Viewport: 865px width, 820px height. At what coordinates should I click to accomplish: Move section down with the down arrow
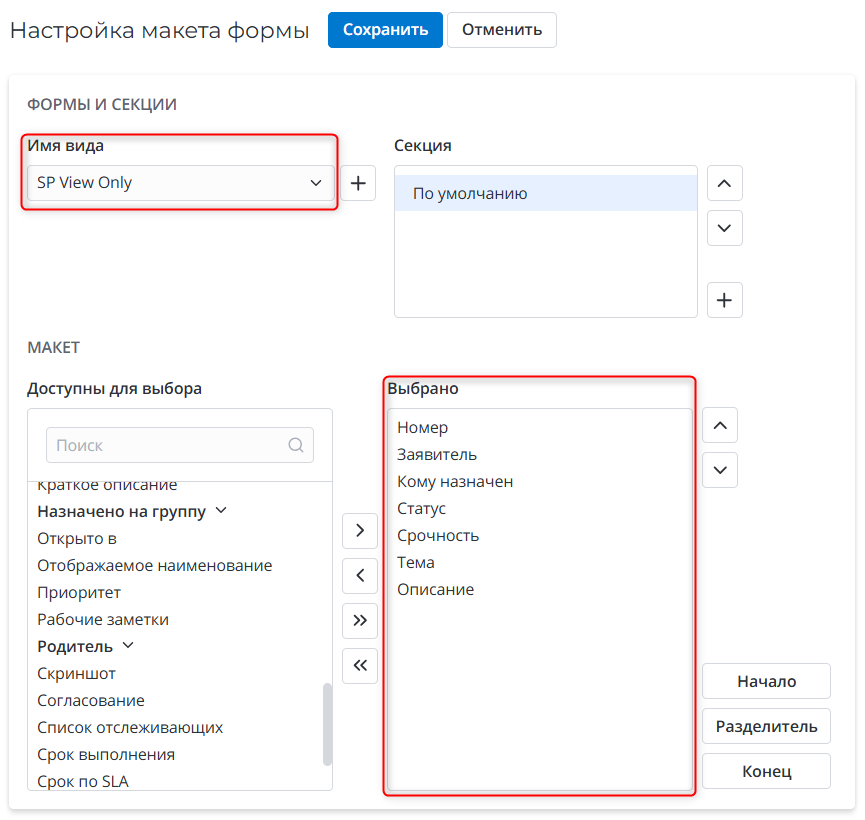point(724,228)
